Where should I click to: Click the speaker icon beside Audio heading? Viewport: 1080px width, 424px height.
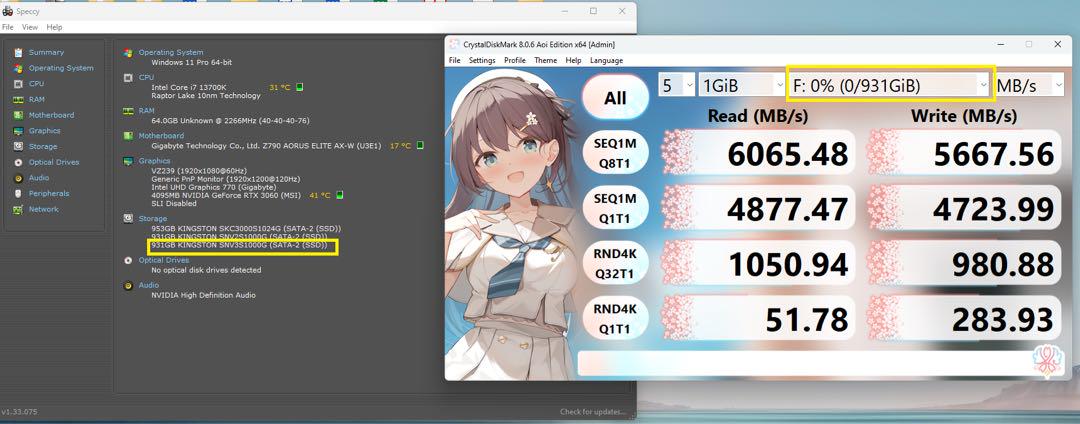pos(128,286)
